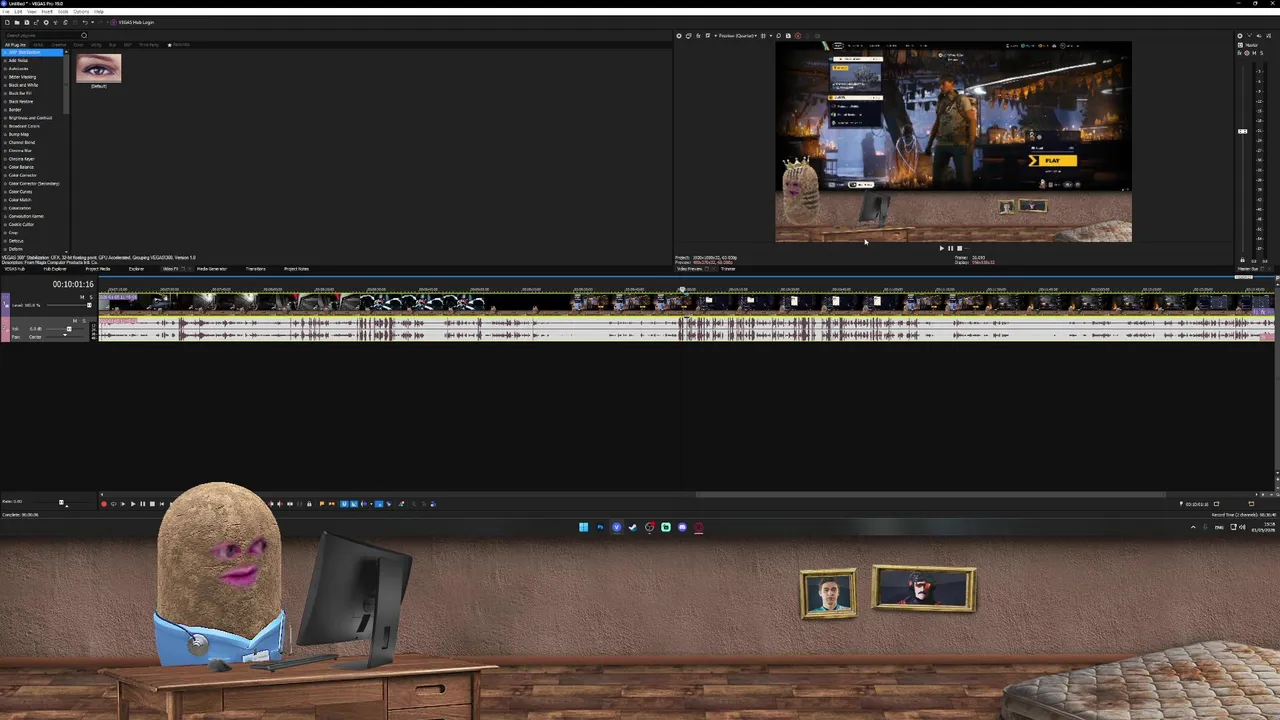Viewport: 1280px width, 720px height.
Task: Click VEGAS Hub Login
Action: [136, 22]
